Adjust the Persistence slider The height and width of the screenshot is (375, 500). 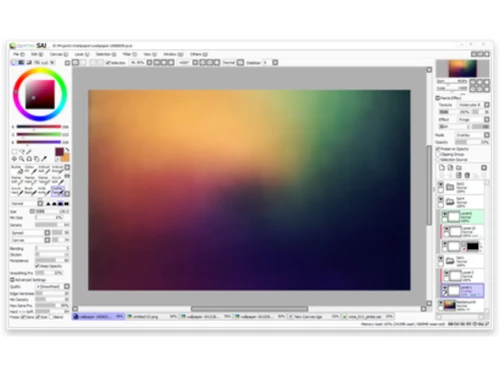tap(52, 261)
